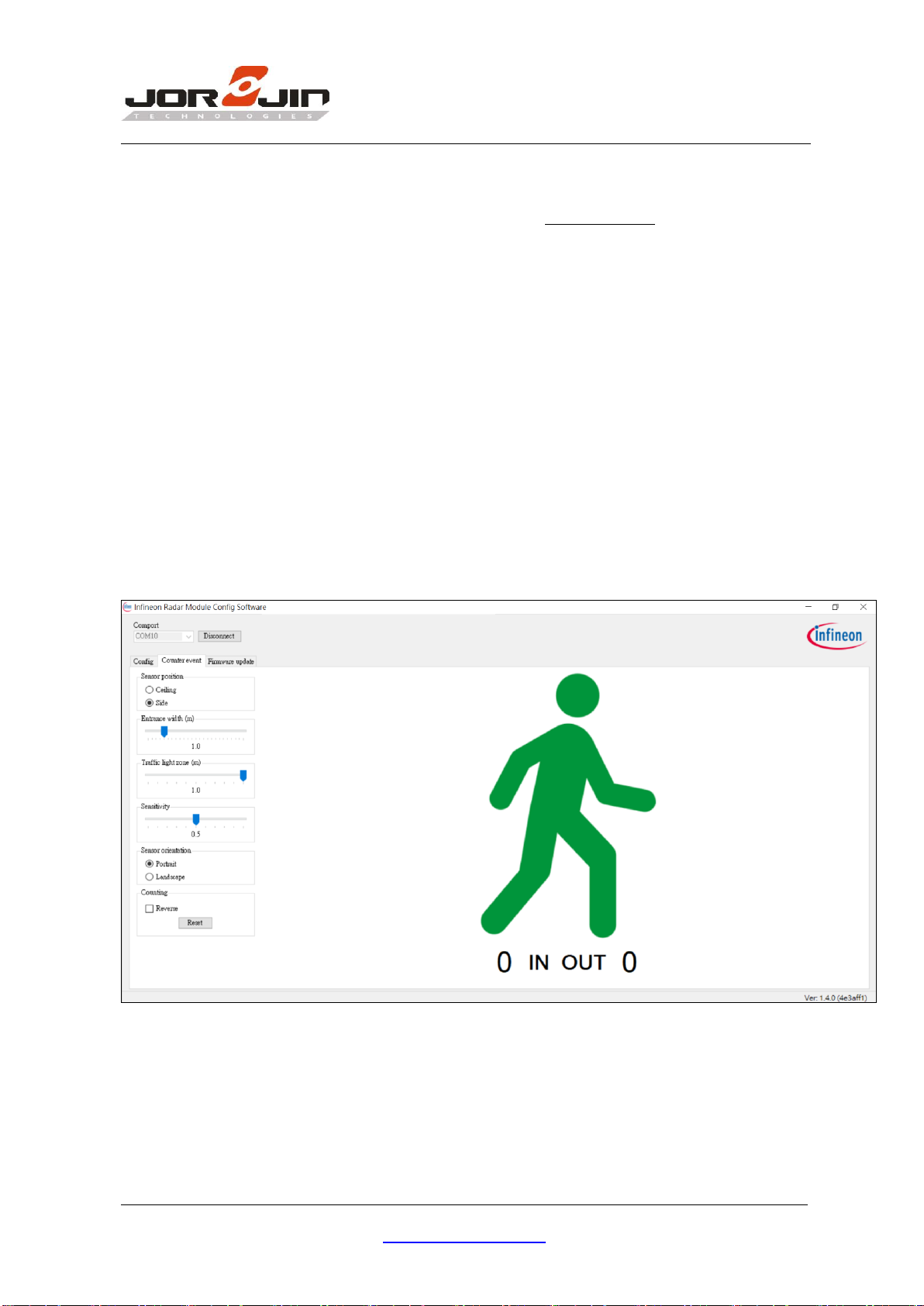Viewport: 924px width, 1306px height.
Task: Click the Traffic light zone slider handle
Action: coord(243,775)
